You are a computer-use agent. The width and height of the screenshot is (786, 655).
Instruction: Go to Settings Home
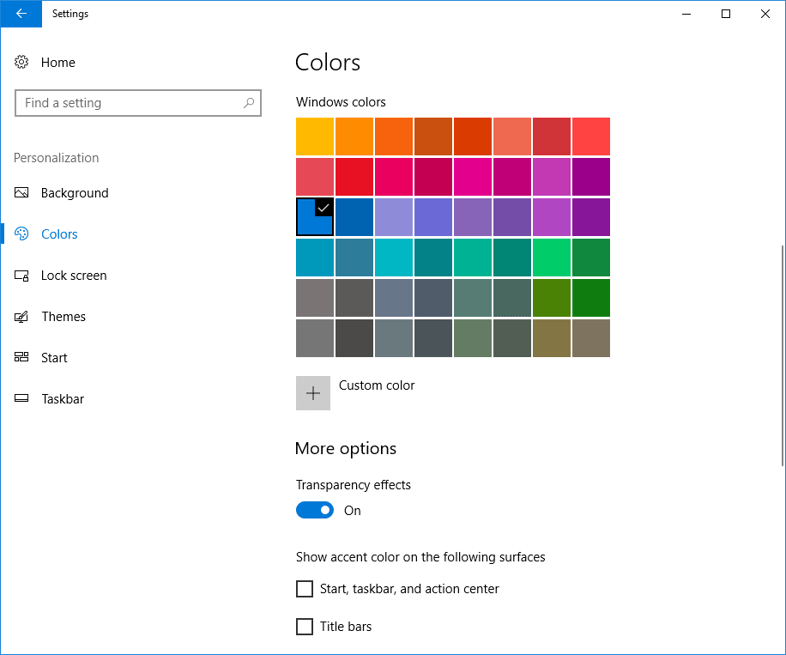[x=58, y=62]
